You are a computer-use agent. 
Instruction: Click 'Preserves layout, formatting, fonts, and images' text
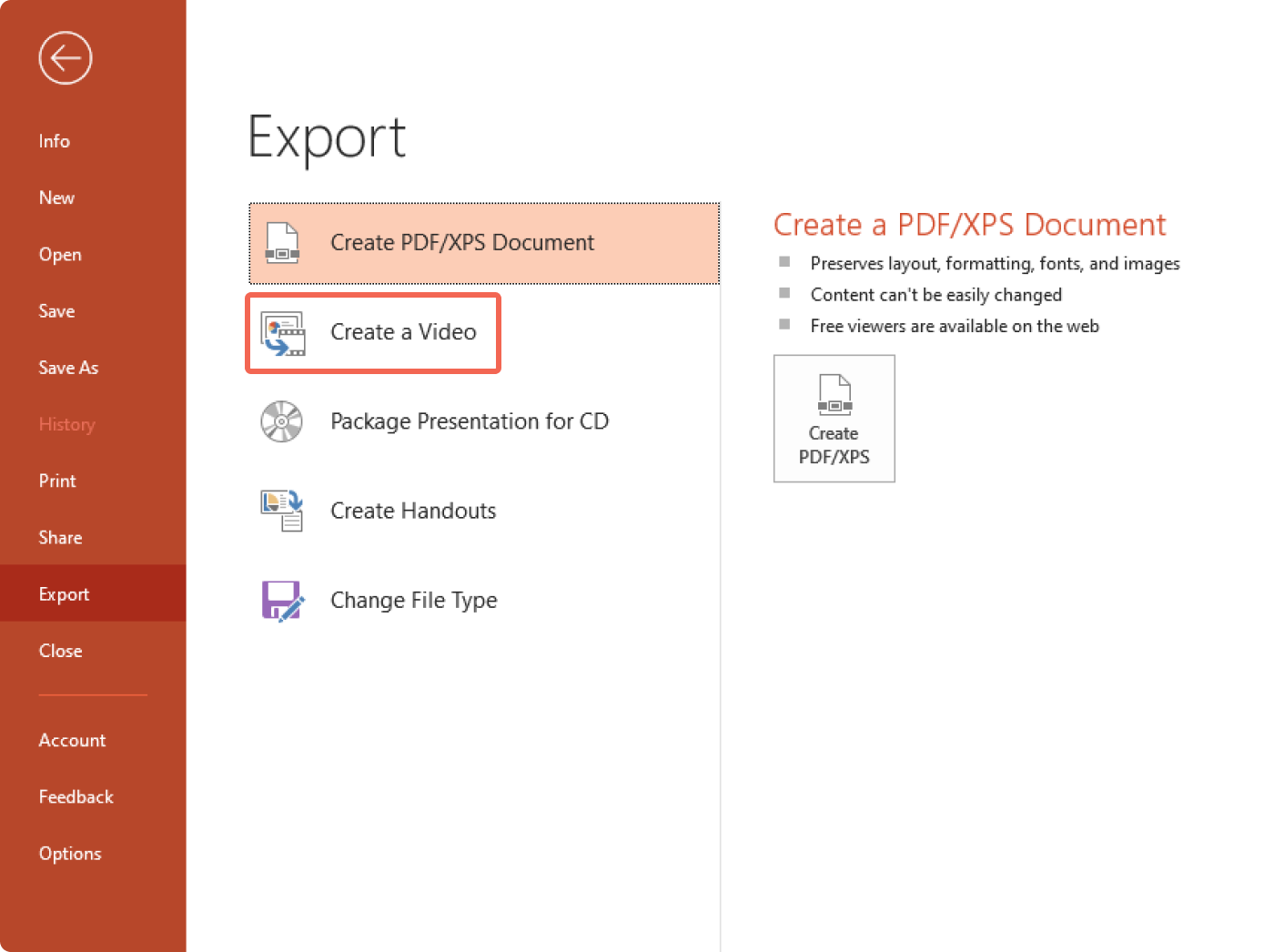[x=996, y=264]
